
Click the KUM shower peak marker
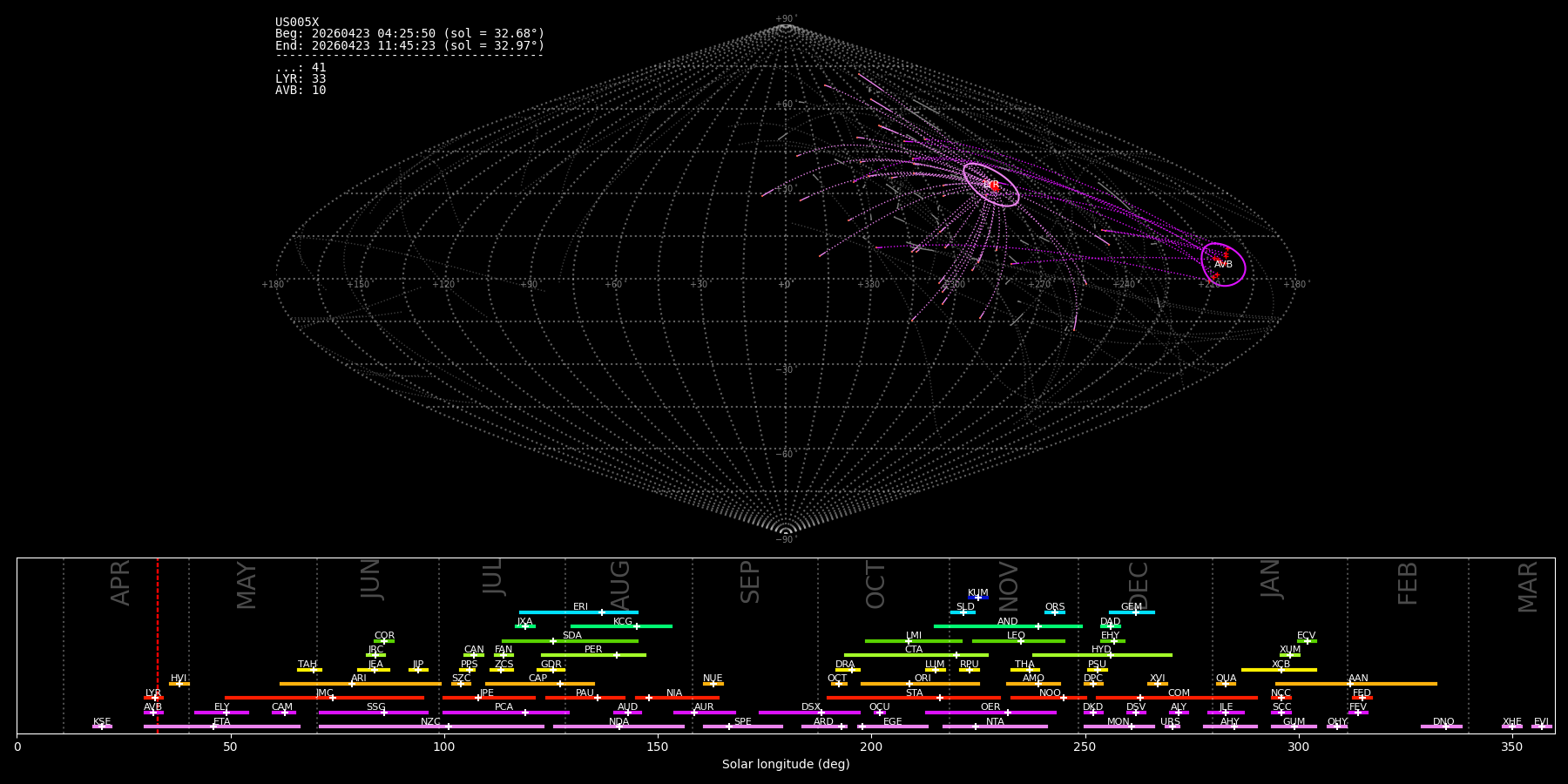(x=977, y=598)
